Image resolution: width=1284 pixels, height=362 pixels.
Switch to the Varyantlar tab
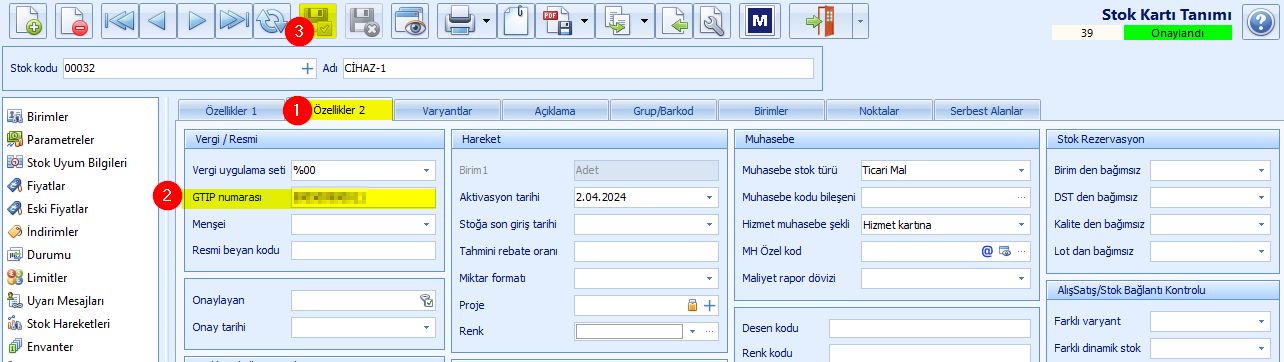coord(447,111)
